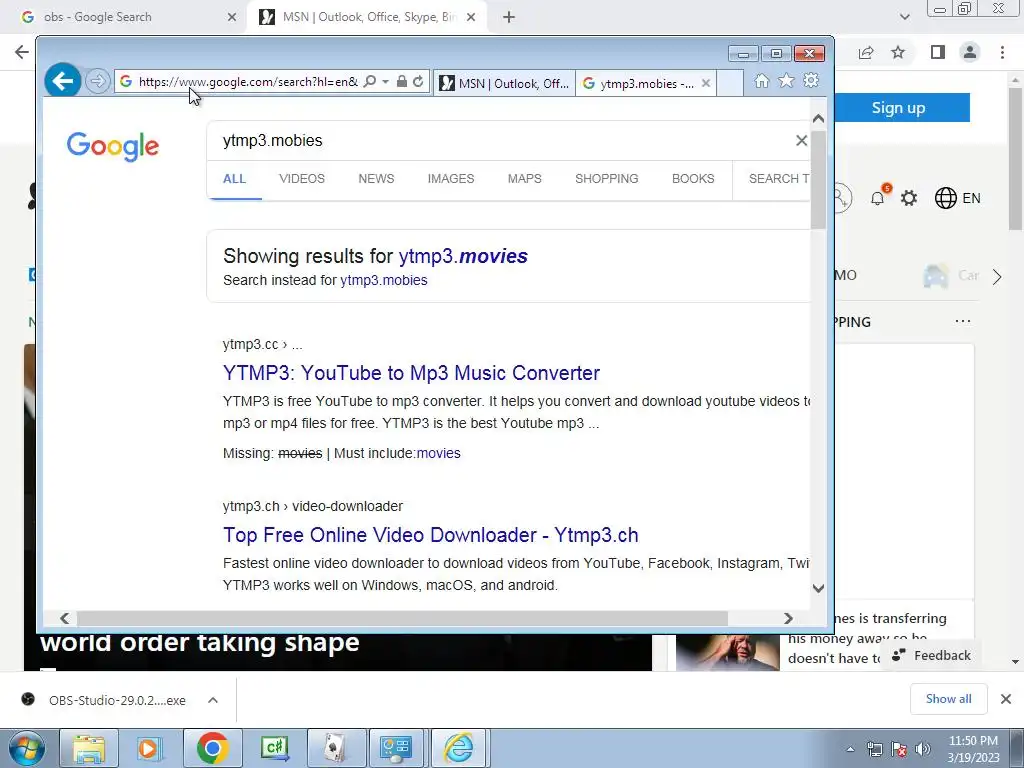Click the ytmp3.movies suggested spelling link

click(463, 256)
